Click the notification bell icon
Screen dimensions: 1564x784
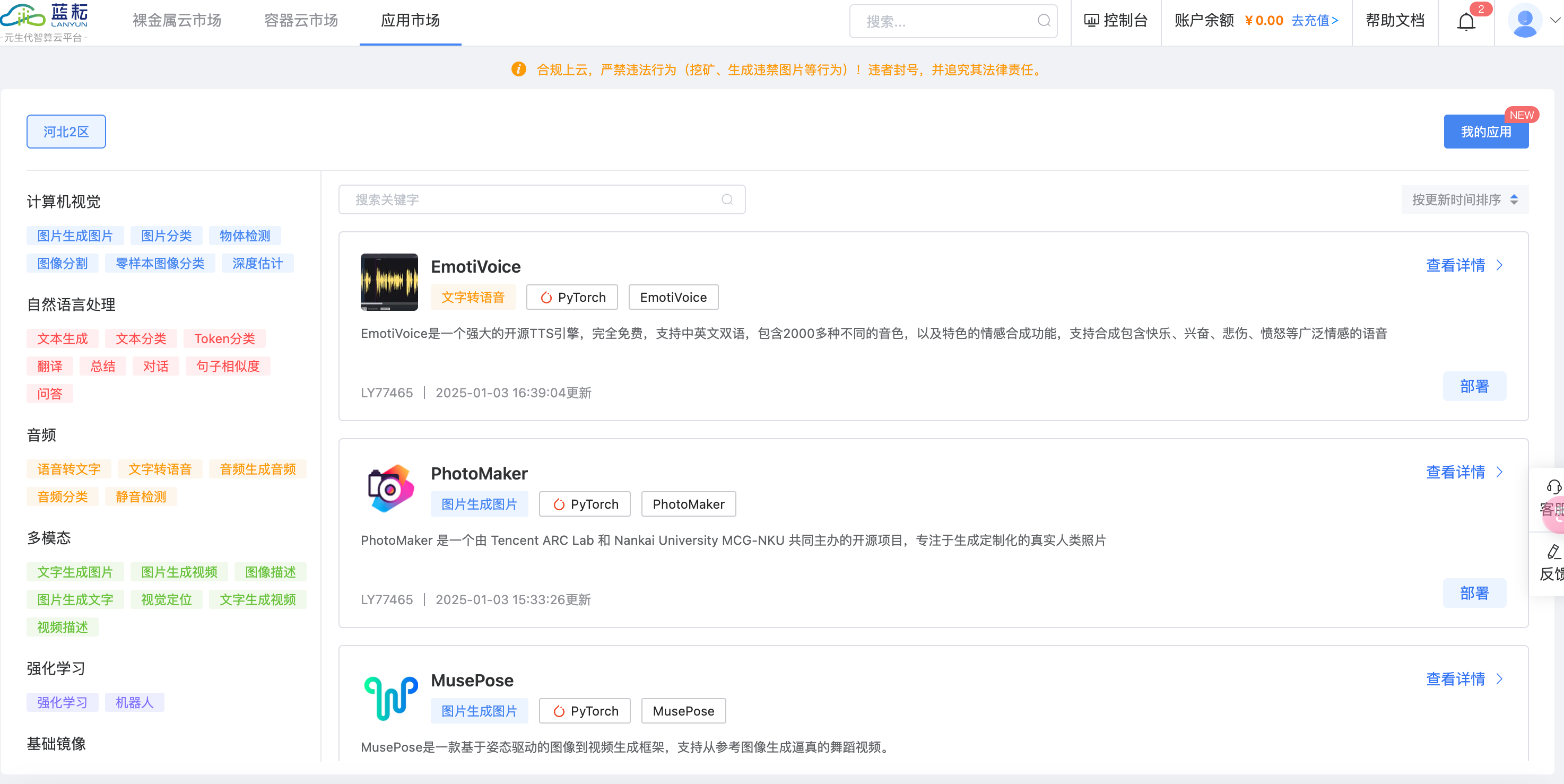click(1466, 22)
